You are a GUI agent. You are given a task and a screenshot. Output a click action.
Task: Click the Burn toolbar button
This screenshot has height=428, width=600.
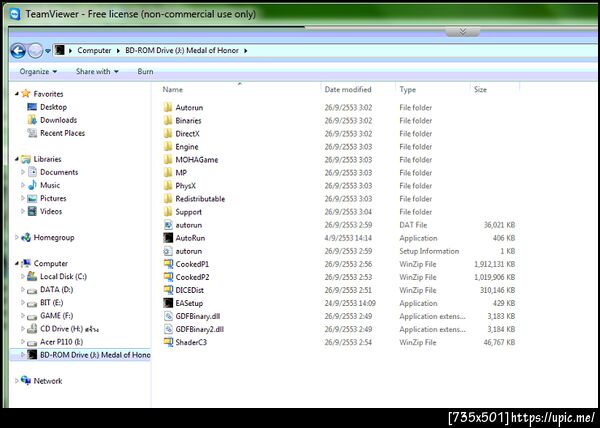(x=145, y=72)
